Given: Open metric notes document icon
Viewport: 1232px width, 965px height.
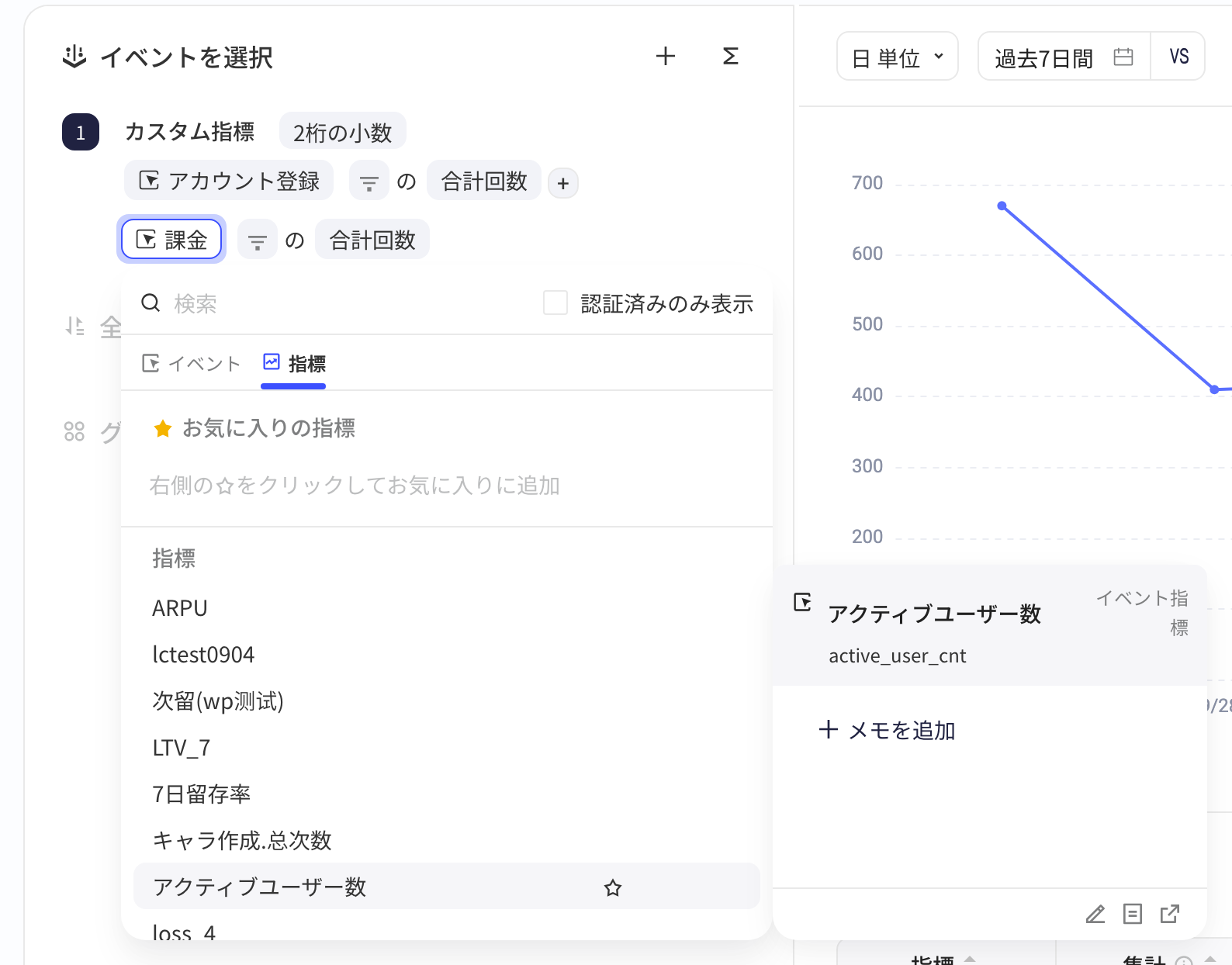Looking at the screenshot, I should pyautogui.click(x=1133, y=914).
